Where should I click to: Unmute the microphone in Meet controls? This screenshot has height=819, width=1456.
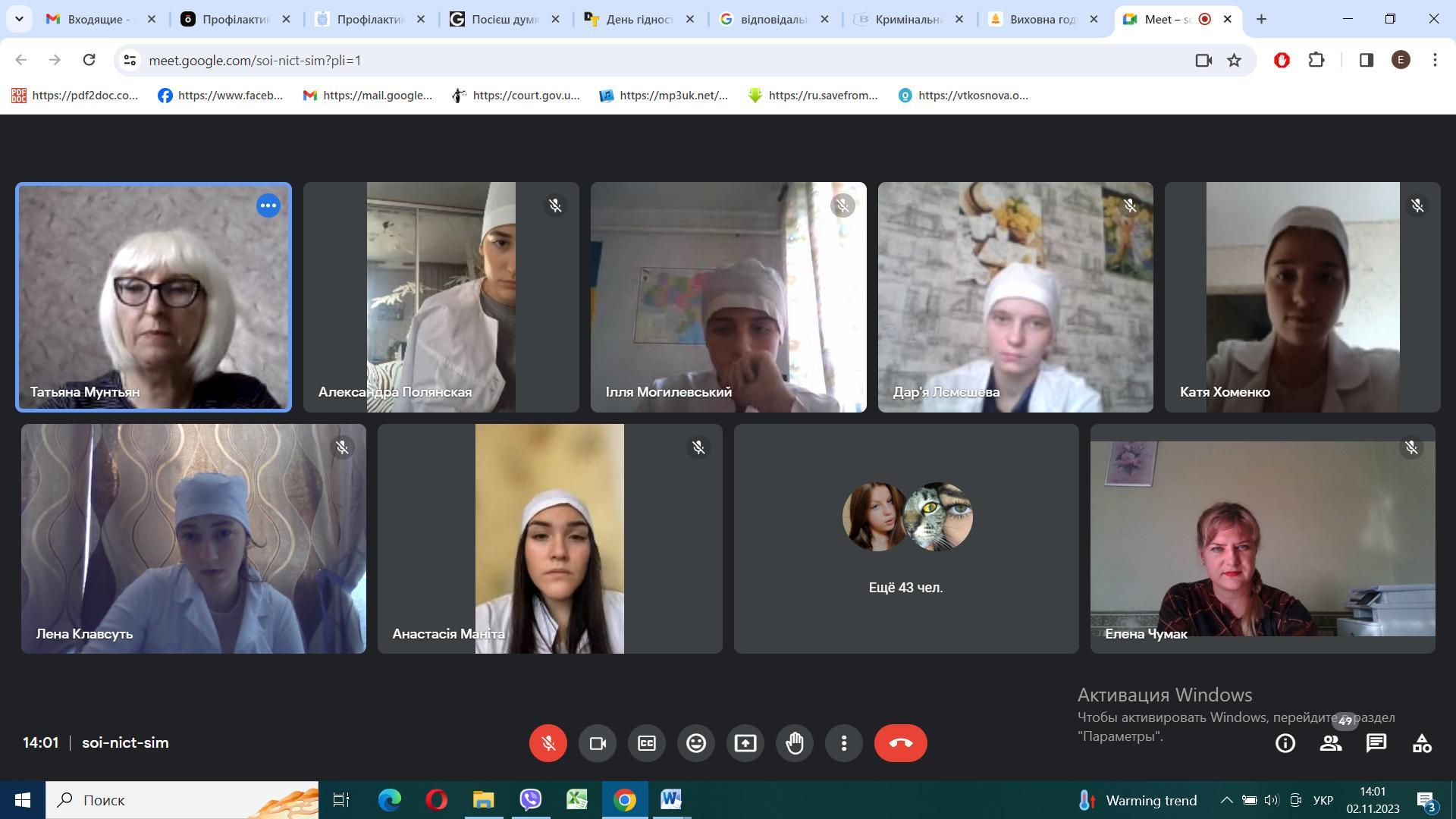click(548, 743)
